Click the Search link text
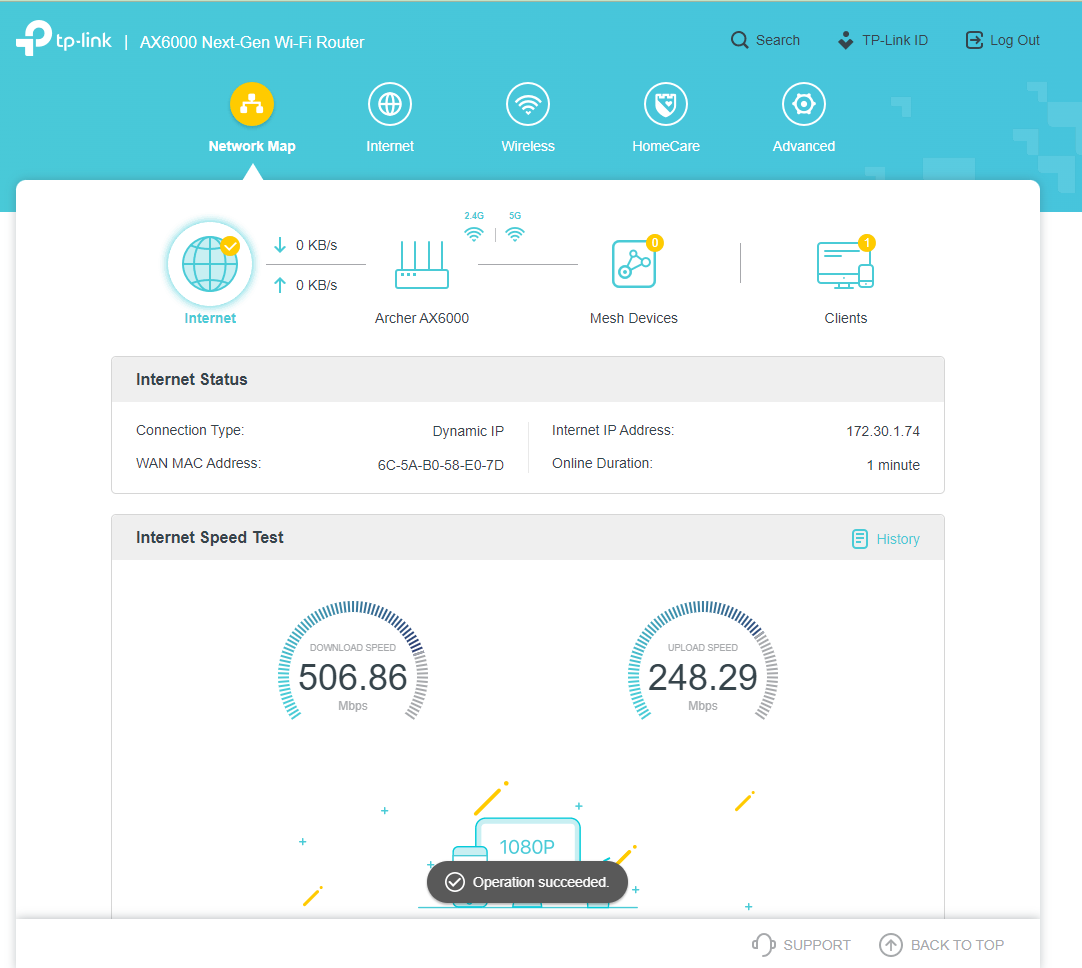 [x=778, y=40]
